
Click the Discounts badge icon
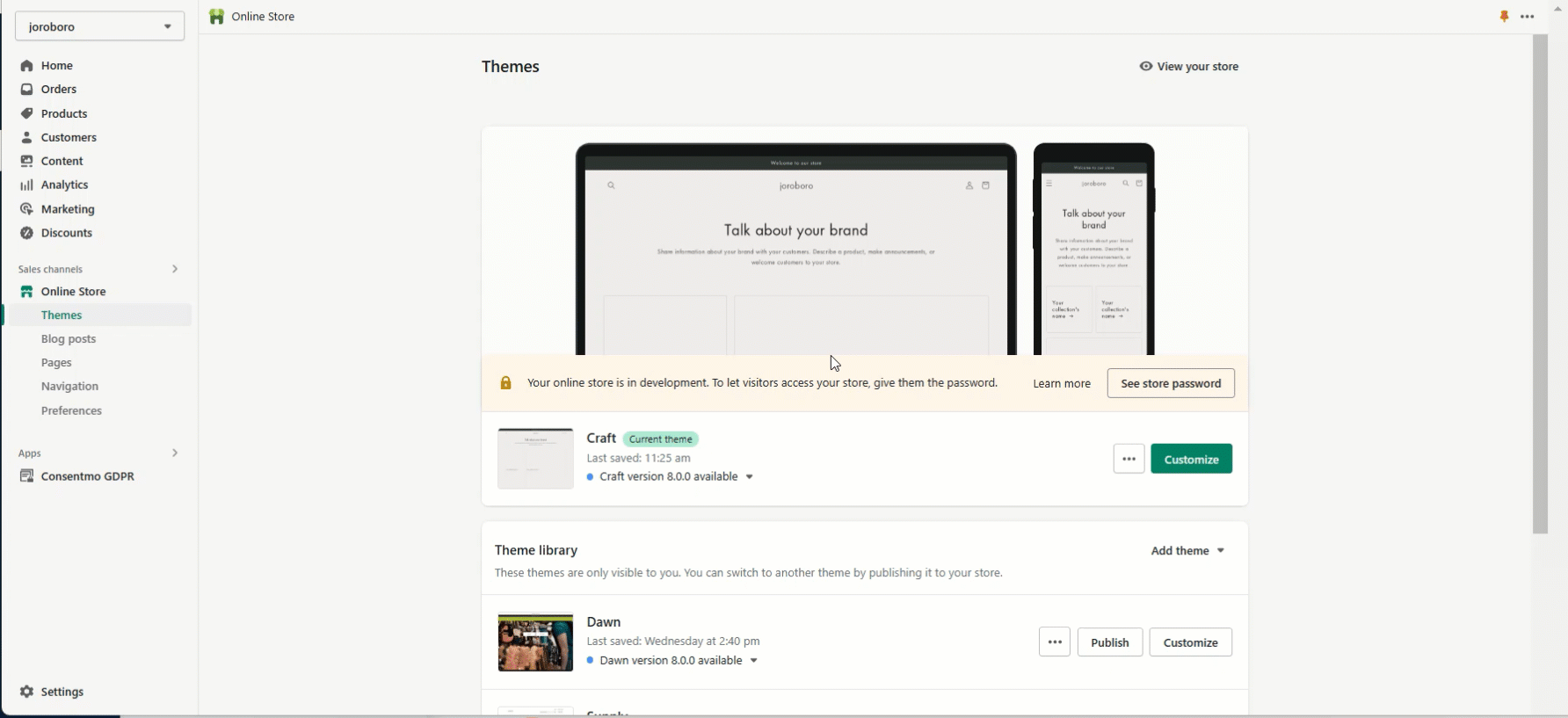(26, 233)
